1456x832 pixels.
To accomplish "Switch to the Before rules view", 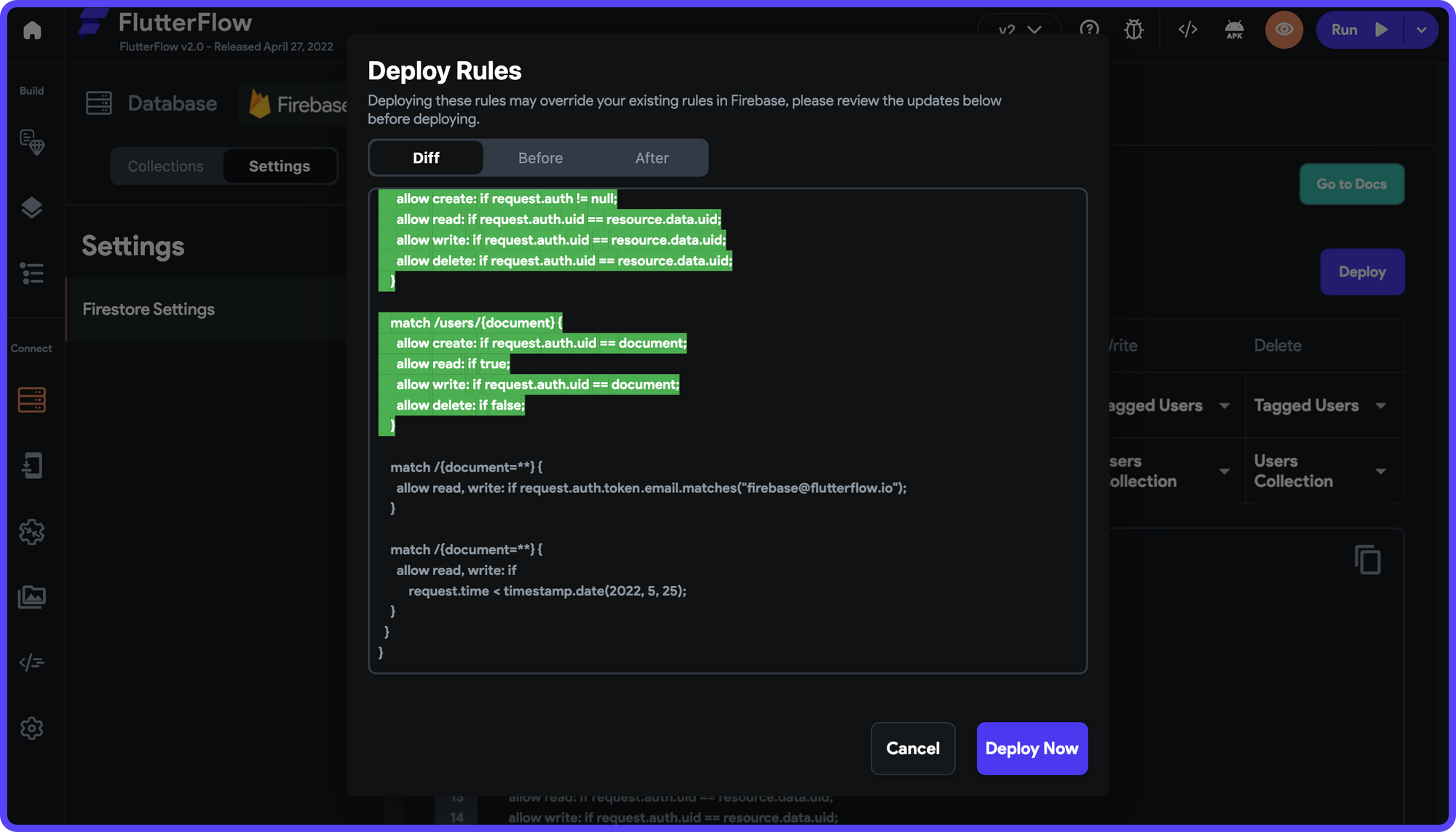I will point(540,158).
